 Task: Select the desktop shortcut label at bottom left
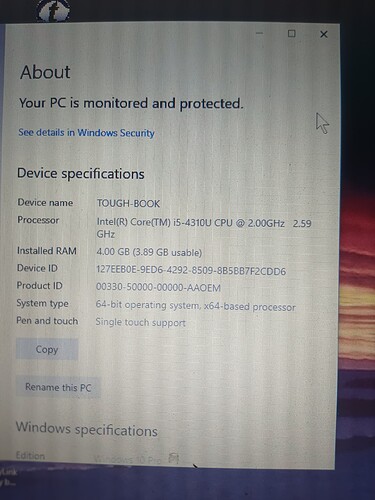click(9, 477)
